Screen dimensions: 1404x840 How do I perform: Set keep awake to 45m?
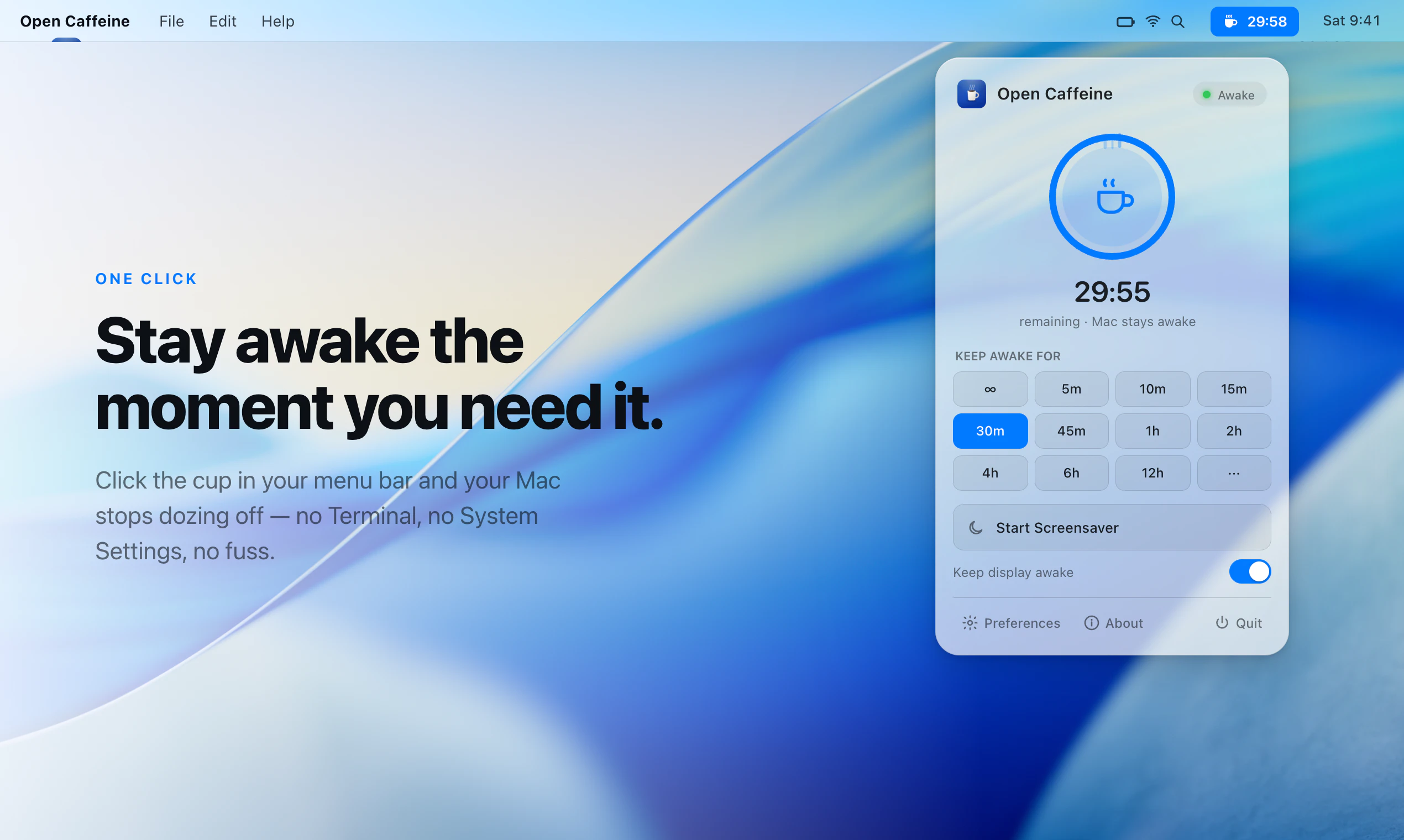click(x=1071, y=431)
